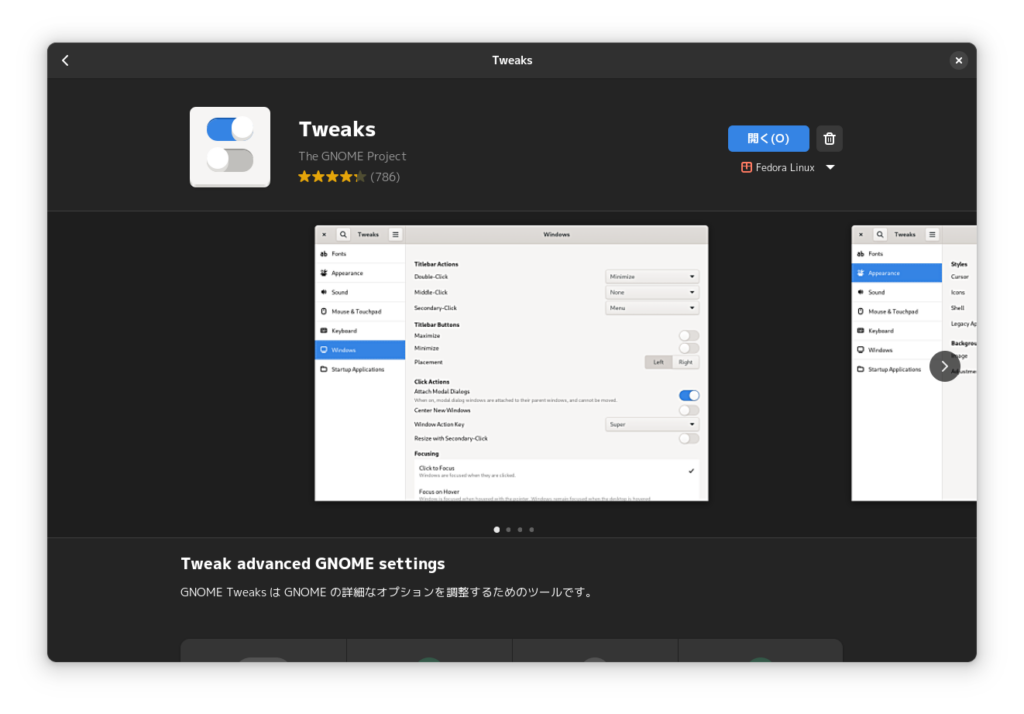The image size is (1024, 714).
Task: Click the Japanese GNOME Tweaks description text
Action: tap(388, 592)
